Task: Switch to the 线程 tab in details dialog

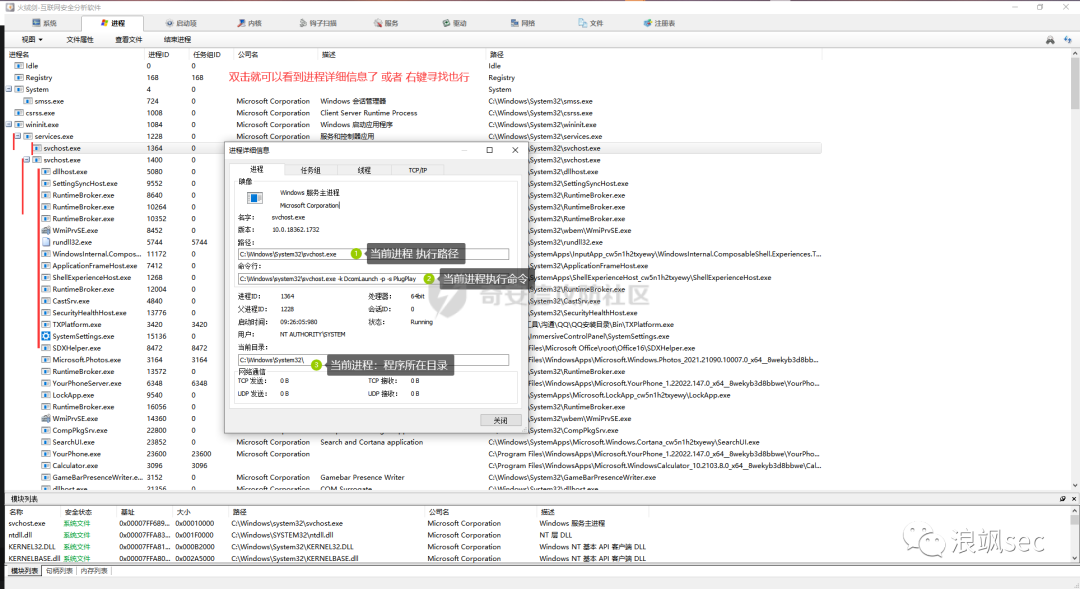Action: [364, 169]
